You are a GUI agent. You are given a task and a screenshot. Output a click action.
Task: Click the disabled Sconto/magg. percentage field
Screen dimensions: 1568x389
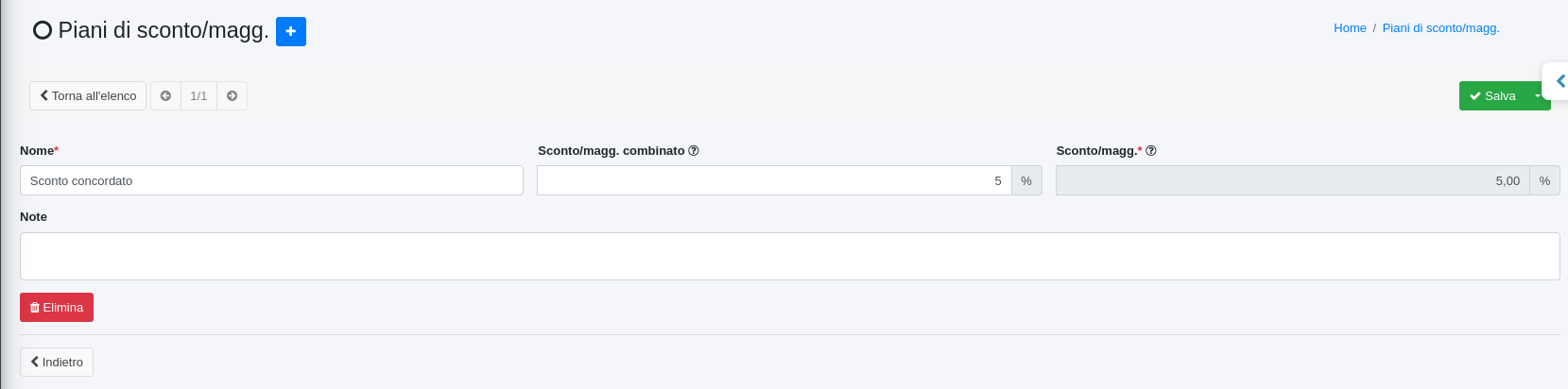pyautogui.click(x=1292, y=180)
